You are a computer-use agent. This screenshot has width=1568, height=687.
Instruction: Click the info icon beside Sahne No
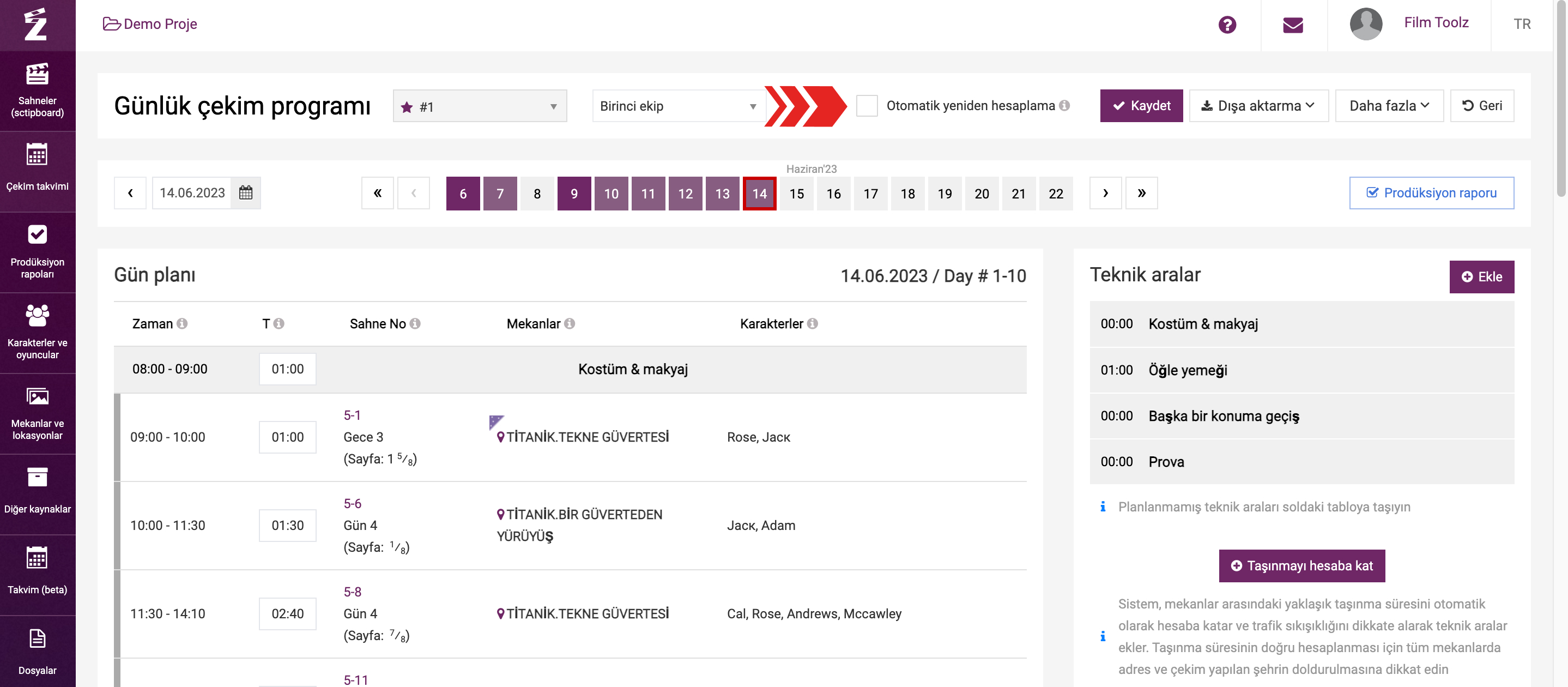point(415,323)
